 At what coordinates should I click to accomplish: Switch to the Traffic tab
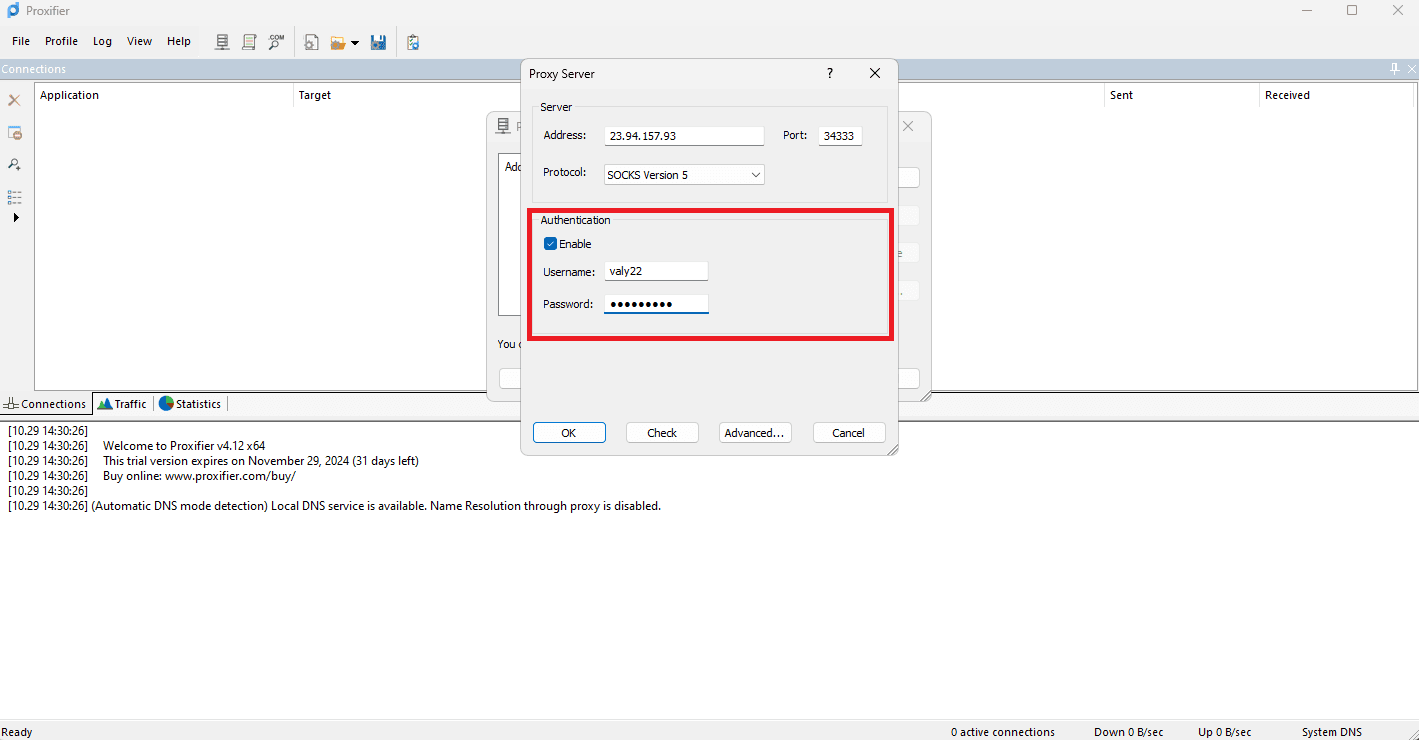click(122, 403)
